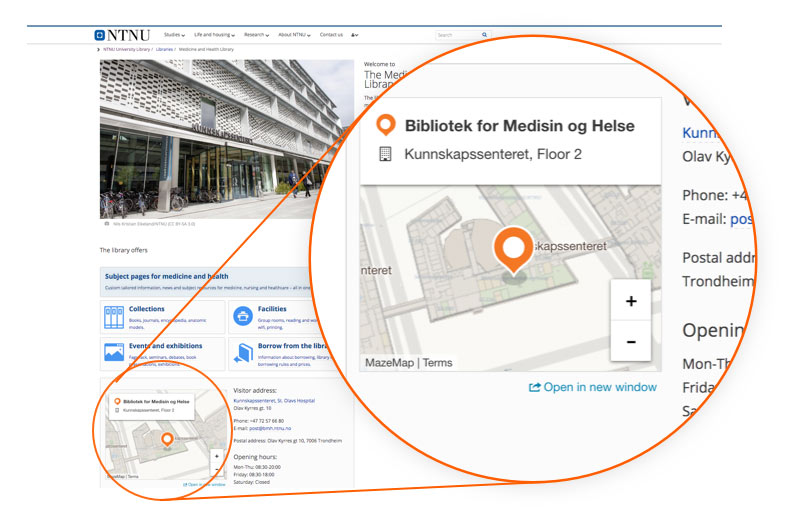This screenshot has width=802, height=514.
Task: Click the post@bmh.ntnu.no email link
Action: pyautogui.click(x=270, y=429)
